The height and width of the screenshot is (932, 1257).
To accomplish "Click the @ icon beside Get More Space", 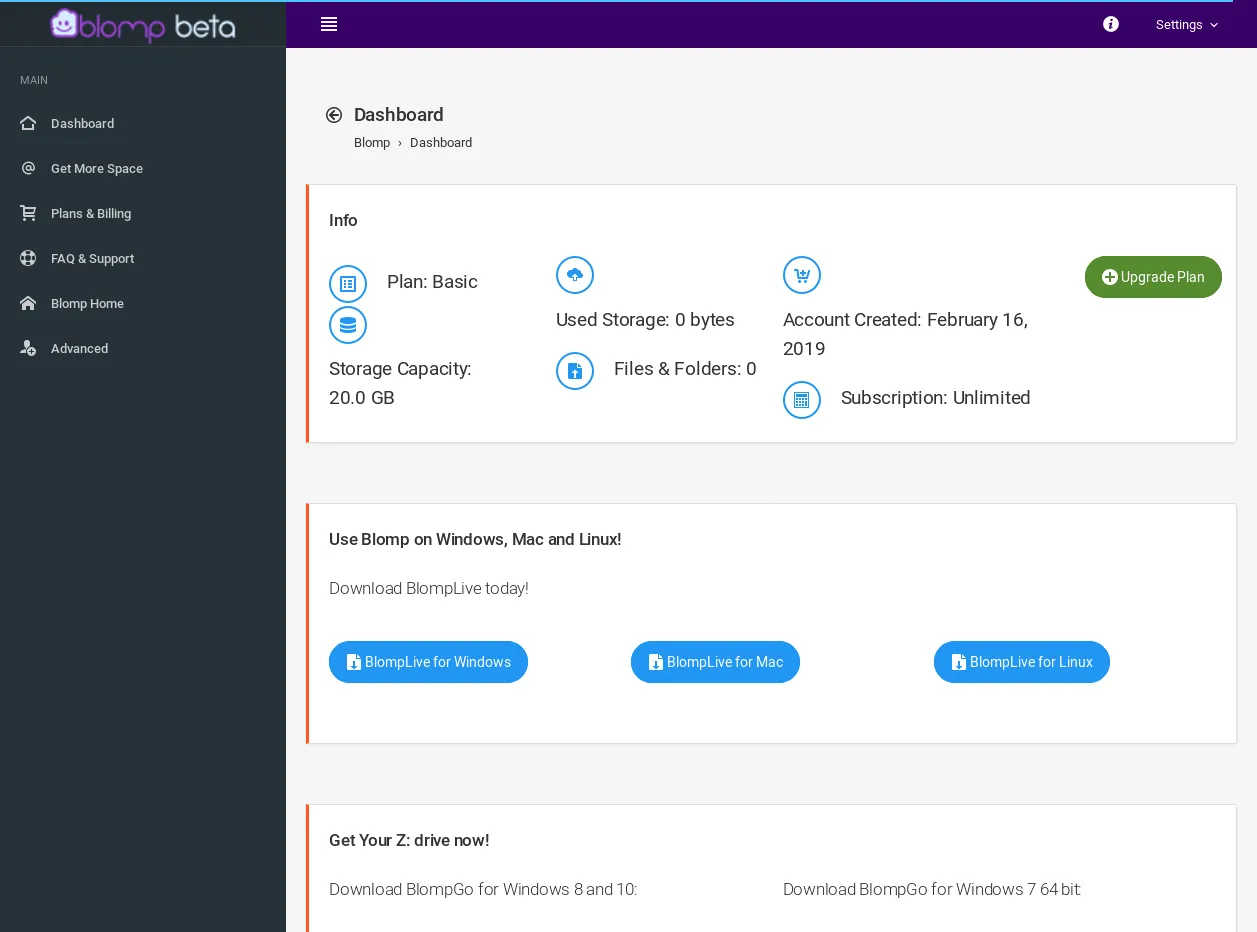I will (28, 168).
